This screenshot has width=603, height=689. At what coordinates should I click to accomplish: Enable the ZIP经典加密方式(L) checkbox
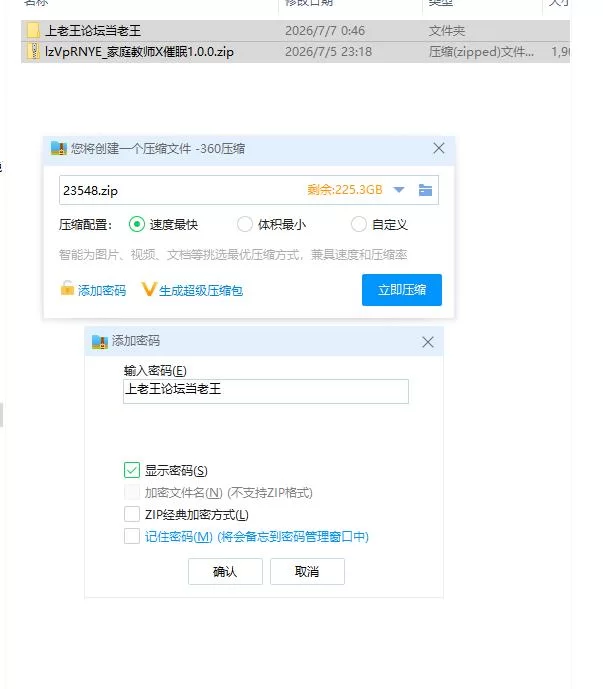tap(132, 514)
